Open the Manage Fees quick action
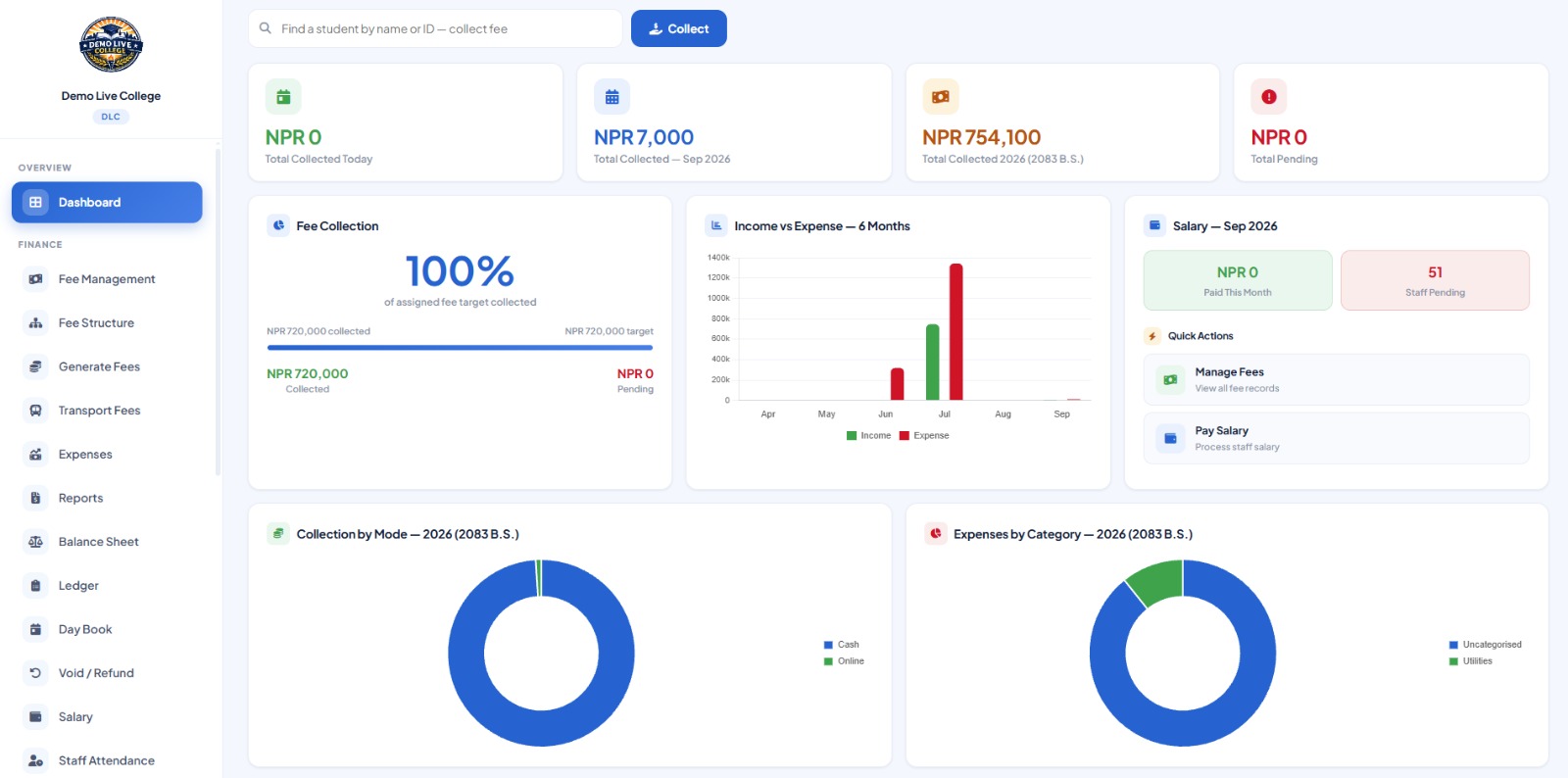 pos(1337,379)
